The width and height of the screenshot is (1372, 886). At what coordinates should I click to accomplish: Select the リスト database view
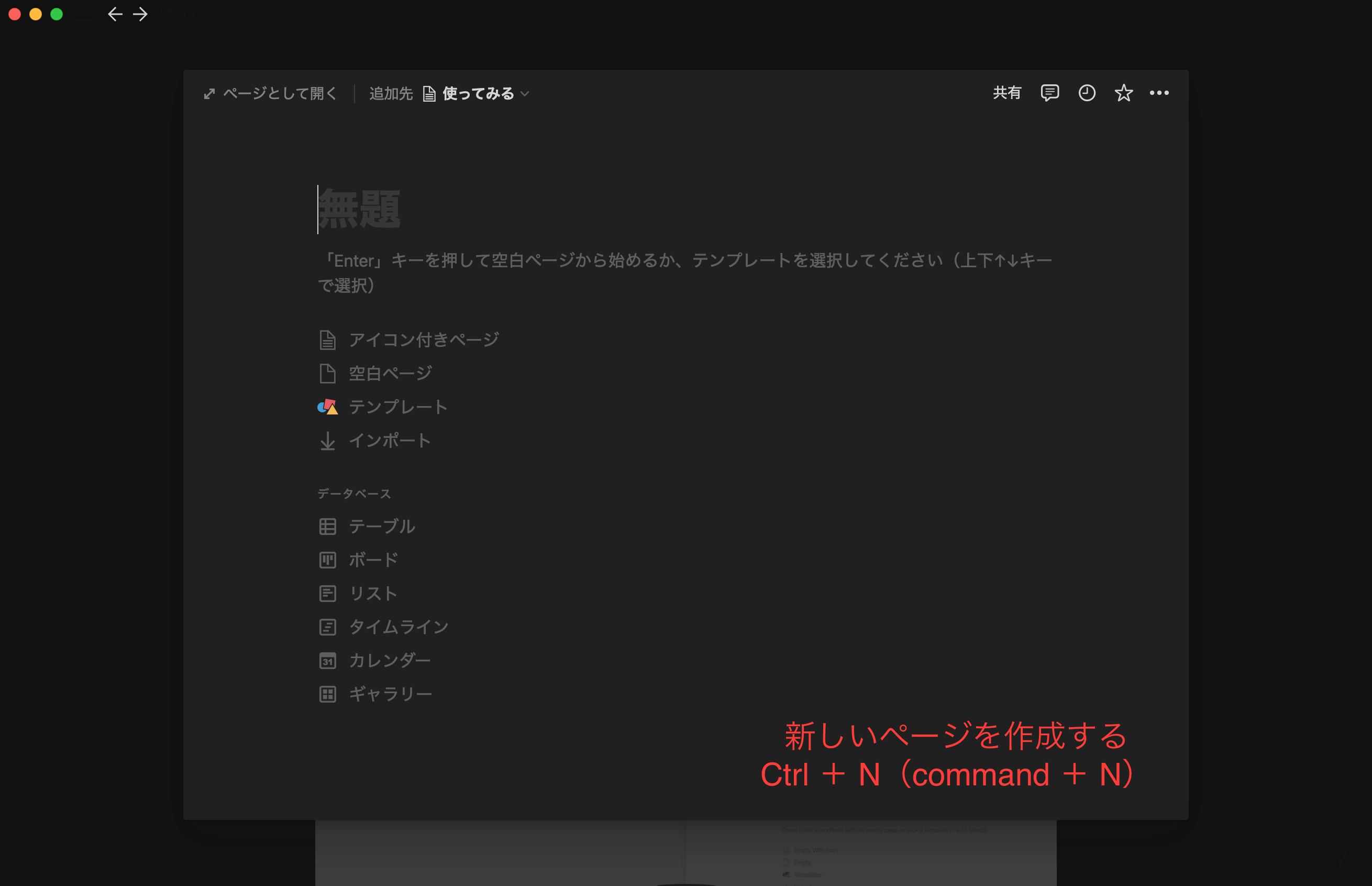click(x=373, y=593)
